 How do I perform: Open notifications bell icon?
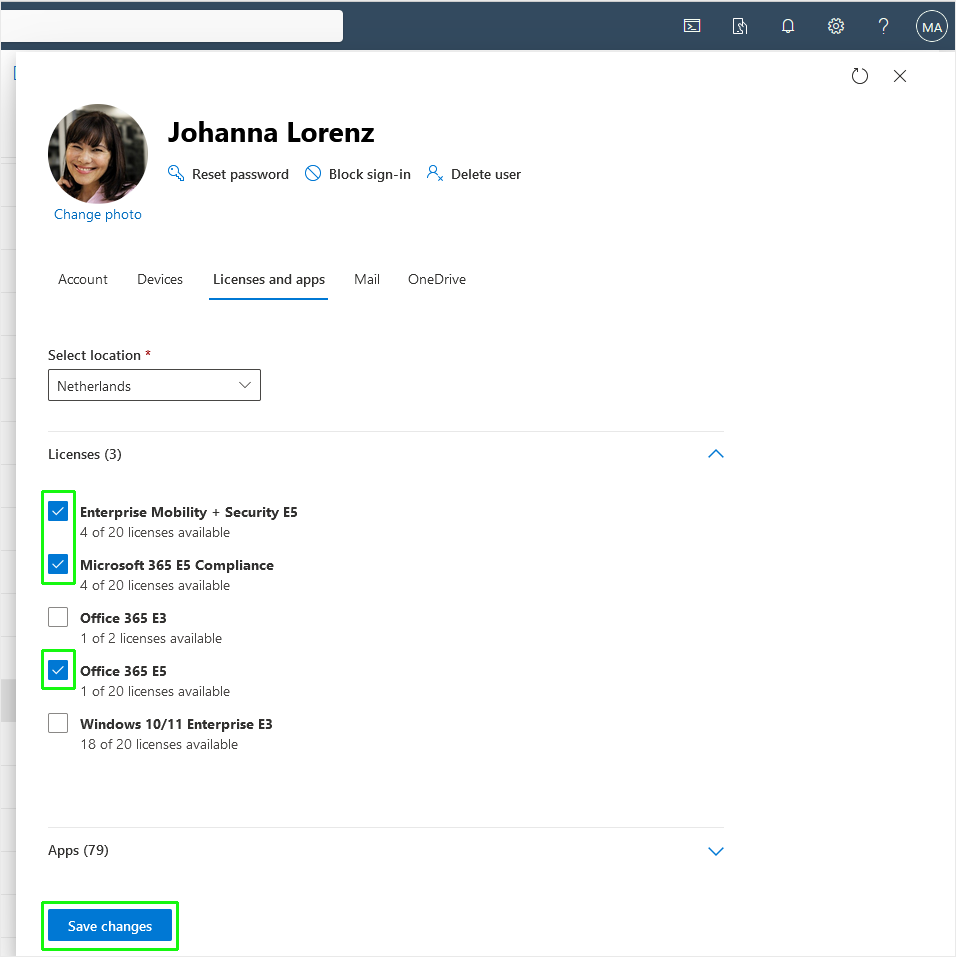(788, 26)
